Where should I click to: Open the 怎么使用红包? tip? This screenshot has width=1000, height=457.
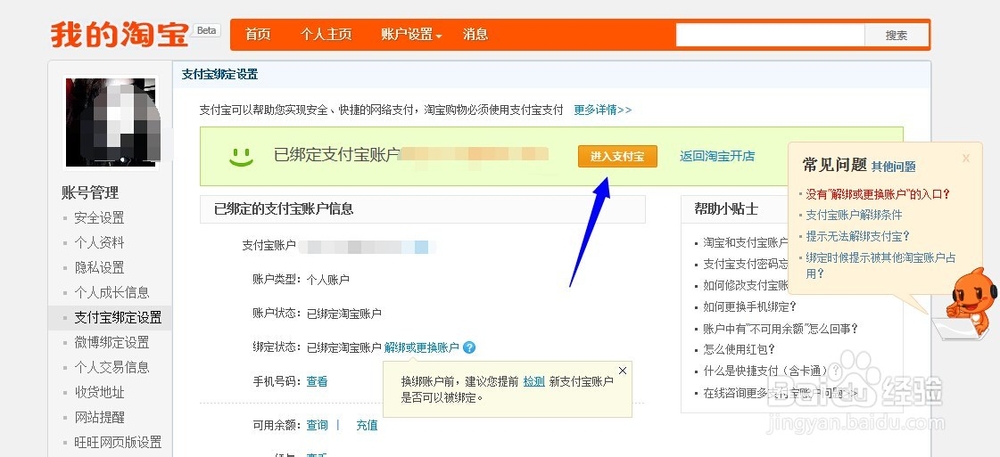(x=739, y=349)
